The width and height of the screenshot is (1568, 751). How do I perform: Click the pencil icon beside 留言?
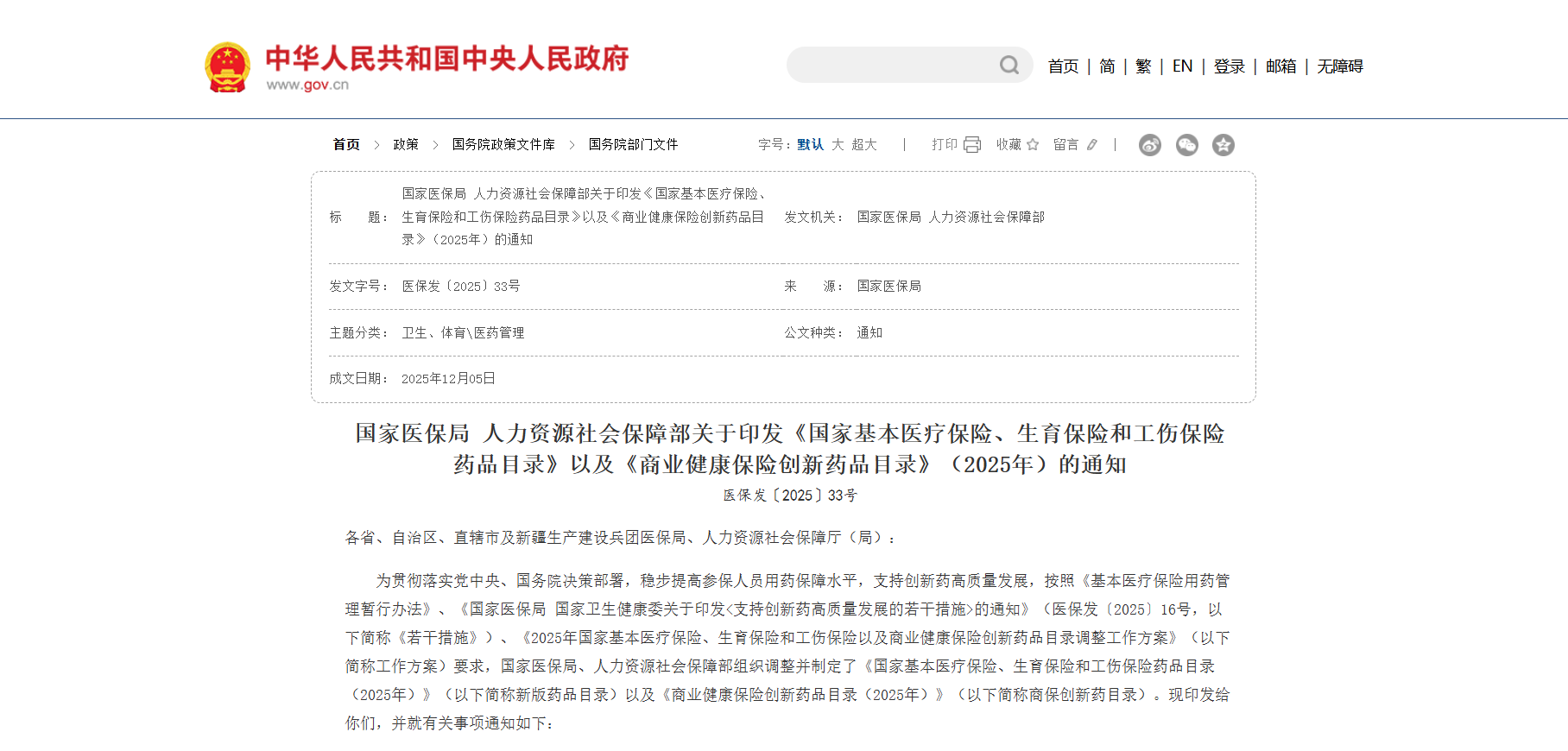click(x=1092, y=144)
